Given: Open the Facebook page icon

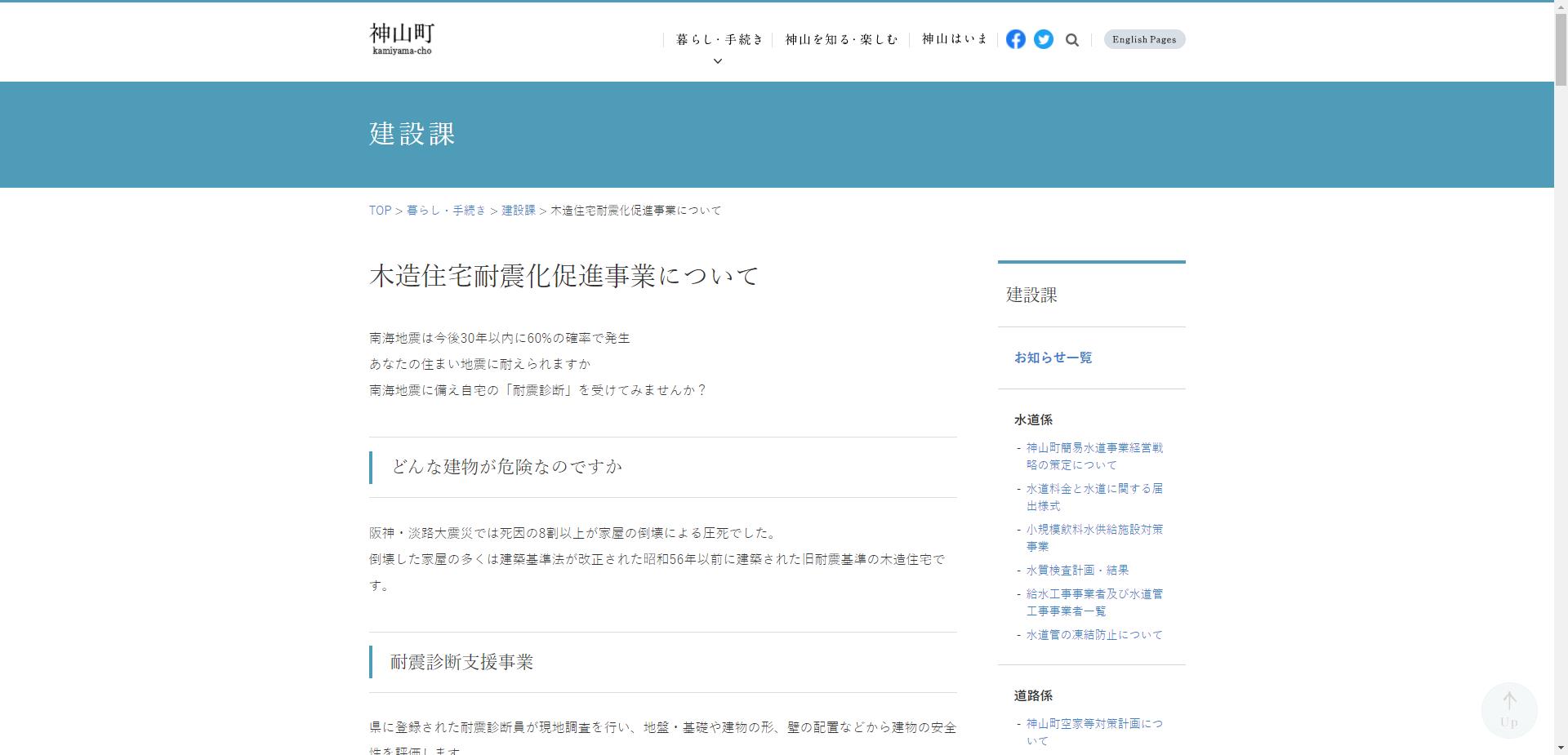Looking at the screenshot, I should click(x=1016, y=39).
